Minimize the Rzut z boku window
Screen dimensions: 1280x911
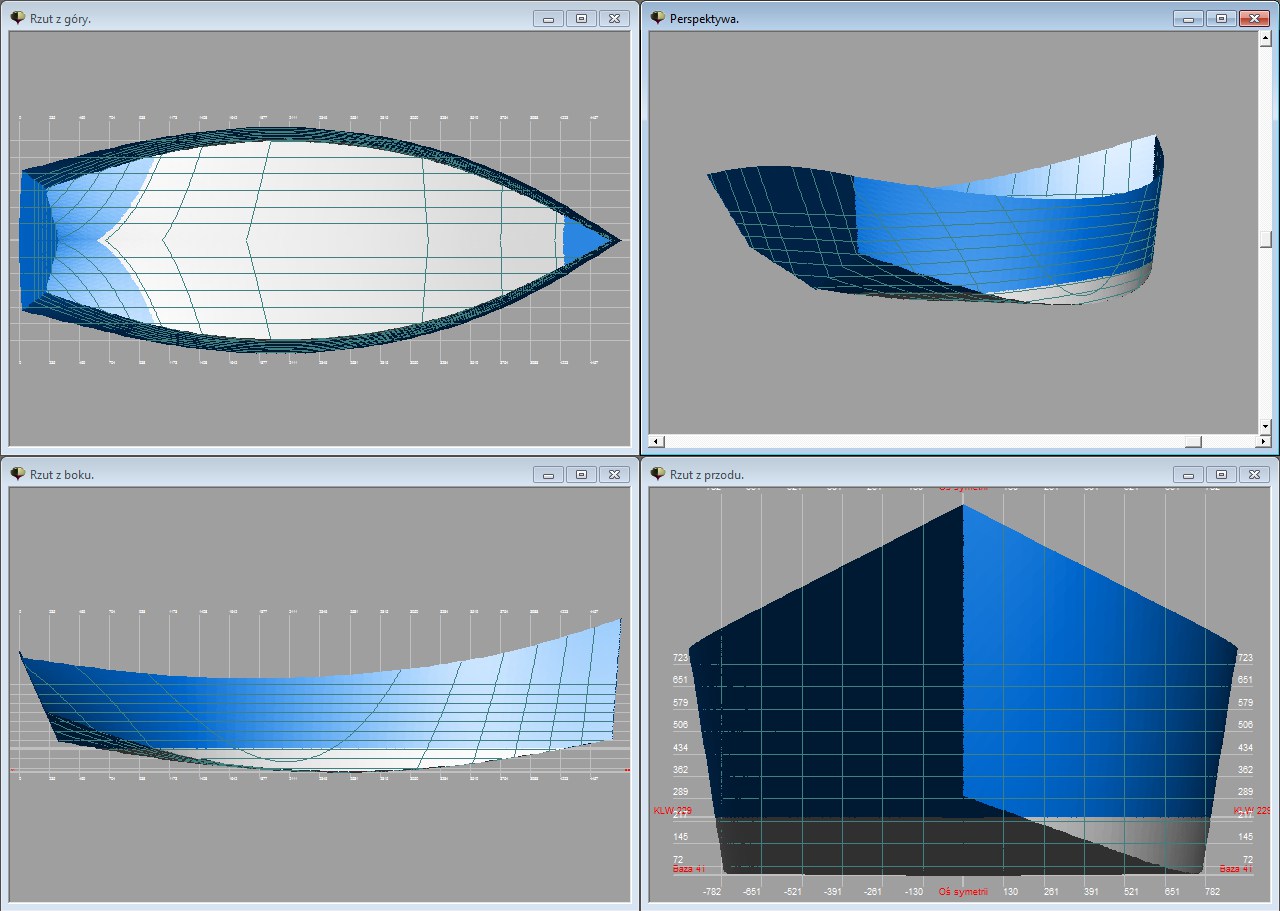[x=548, y=475]
